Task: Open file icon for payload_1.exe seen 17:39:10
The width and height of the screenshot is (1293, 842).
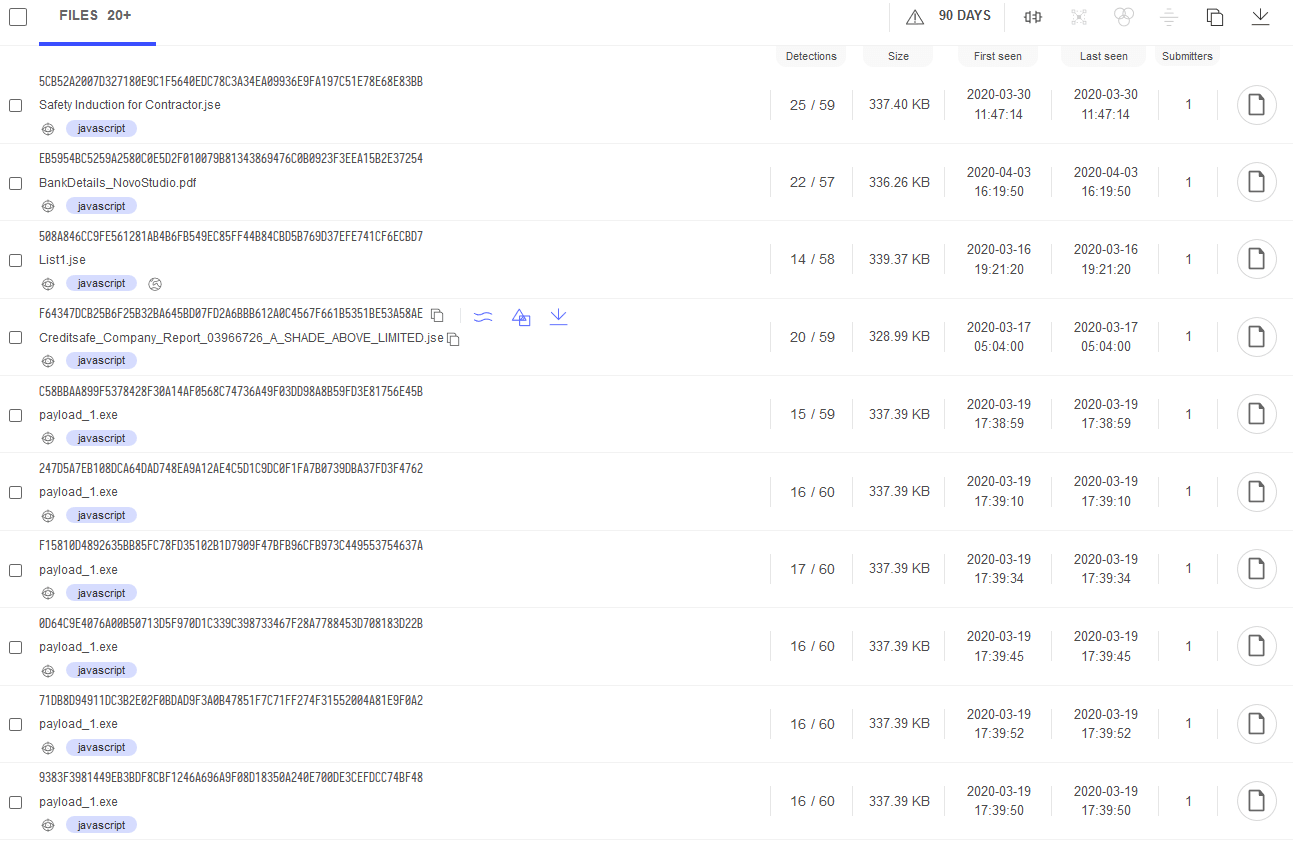Action: click(1257, 491)
